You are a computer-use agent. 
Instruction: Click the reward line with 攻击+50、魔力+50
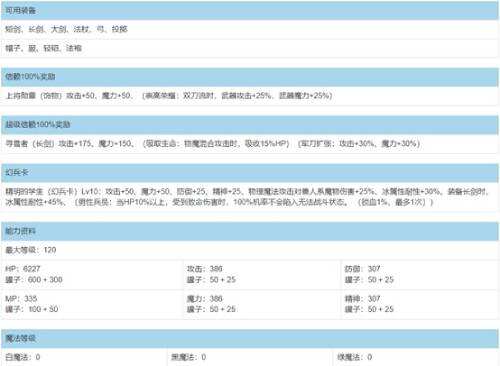(250, 96)
